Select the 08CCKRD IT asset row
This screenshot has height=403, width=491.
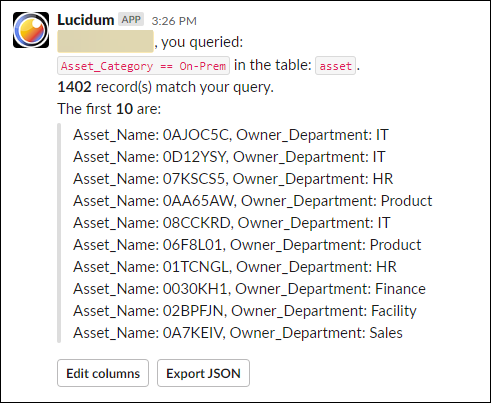[x=232, y=223]
